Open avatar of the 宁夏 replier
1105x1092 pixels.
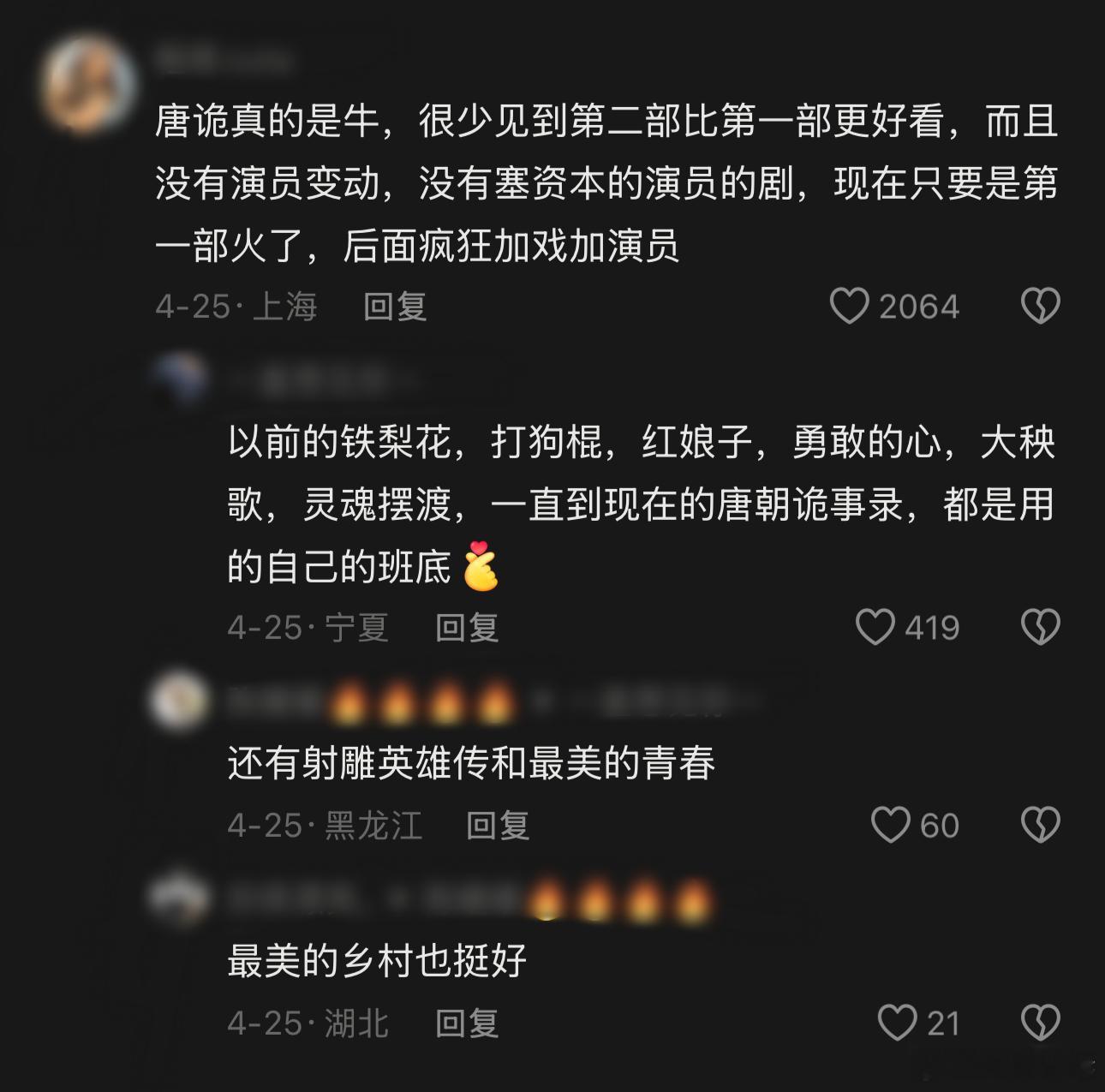[x=180, y=378]
